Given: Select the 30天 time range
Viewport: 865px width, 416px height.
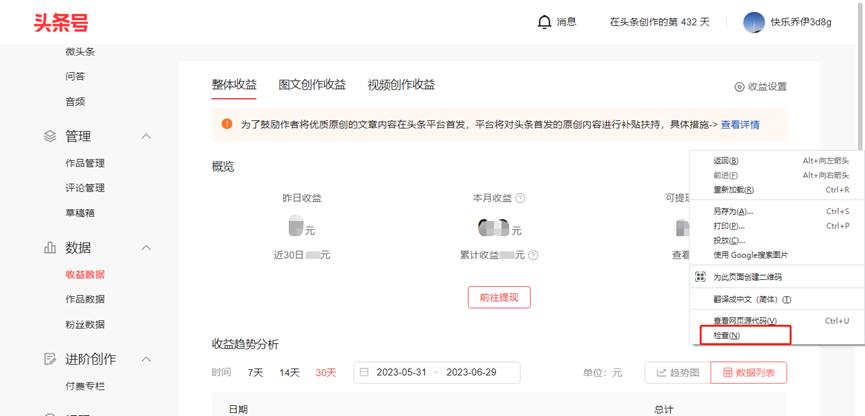Looking at the screenshot, I should [325, 372].
